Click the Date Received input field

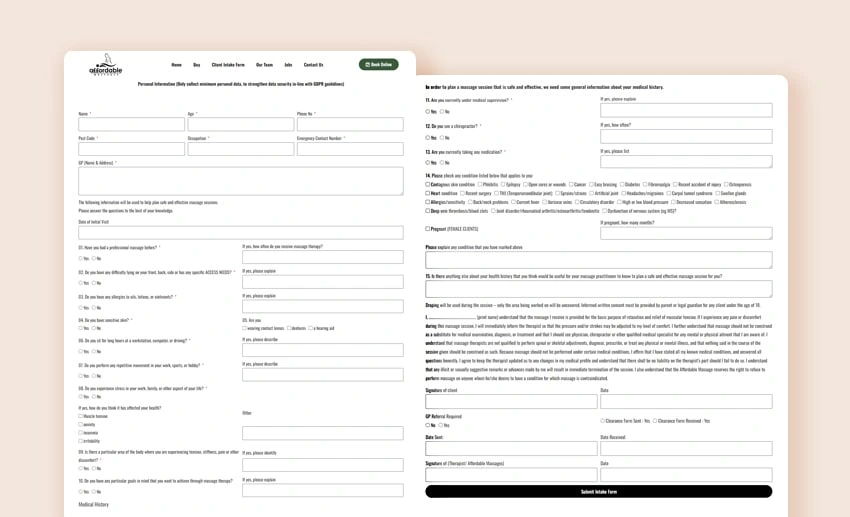click(686, 448)
